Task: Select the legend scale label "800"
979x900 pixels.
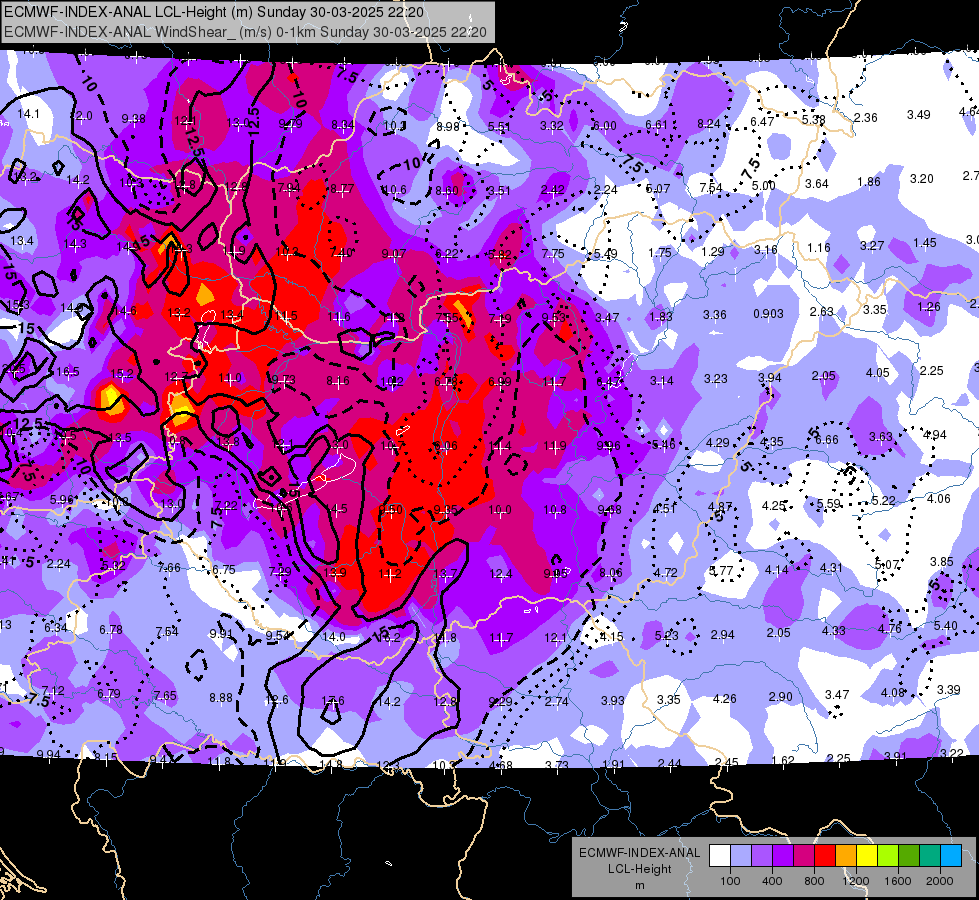Action: [x=814, y=881]
